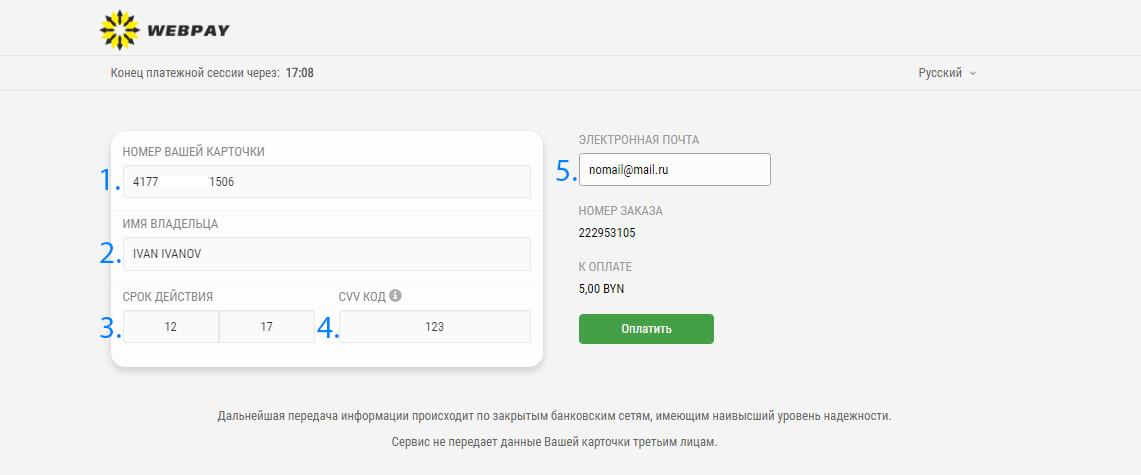This screenshot has height=475, width=1141.
Task: Click the Имя владельца label
Action: click(170, 224)
